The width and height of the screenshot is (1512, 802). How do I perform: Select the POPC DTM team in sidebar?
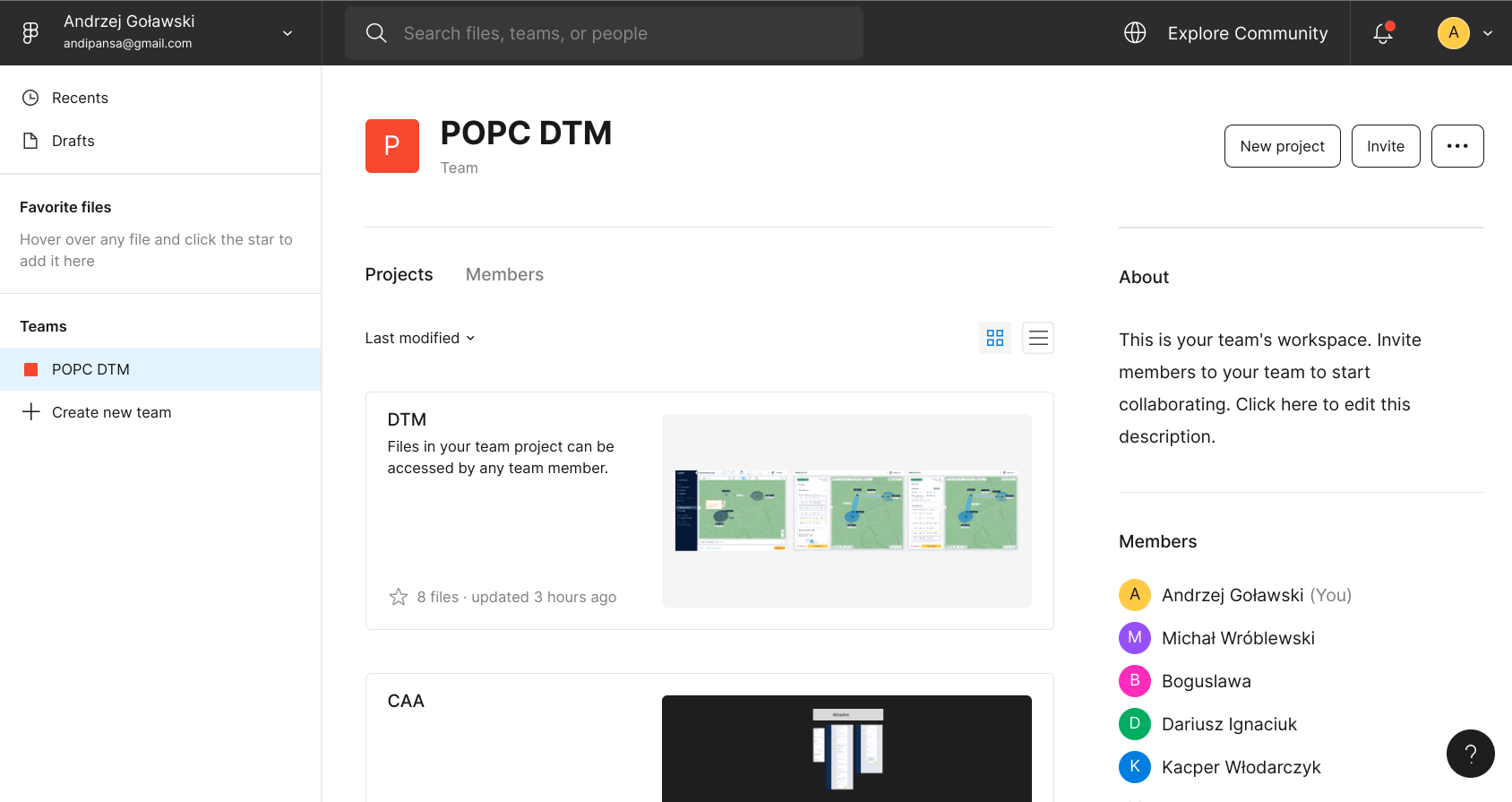pyautogui.click(x=160, y=369)
